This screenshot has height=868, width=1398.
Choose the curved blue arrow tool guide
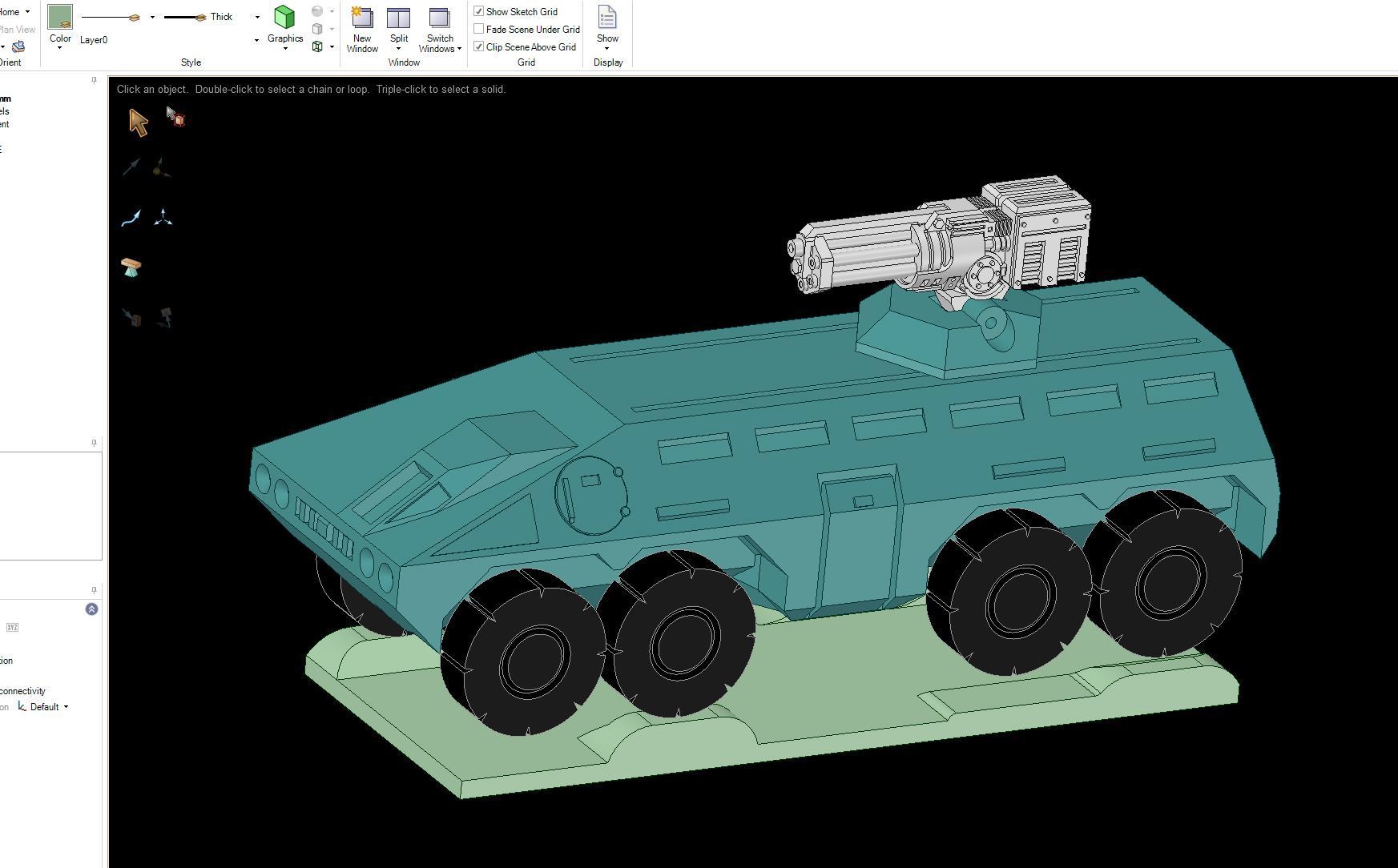pos(131,218)
